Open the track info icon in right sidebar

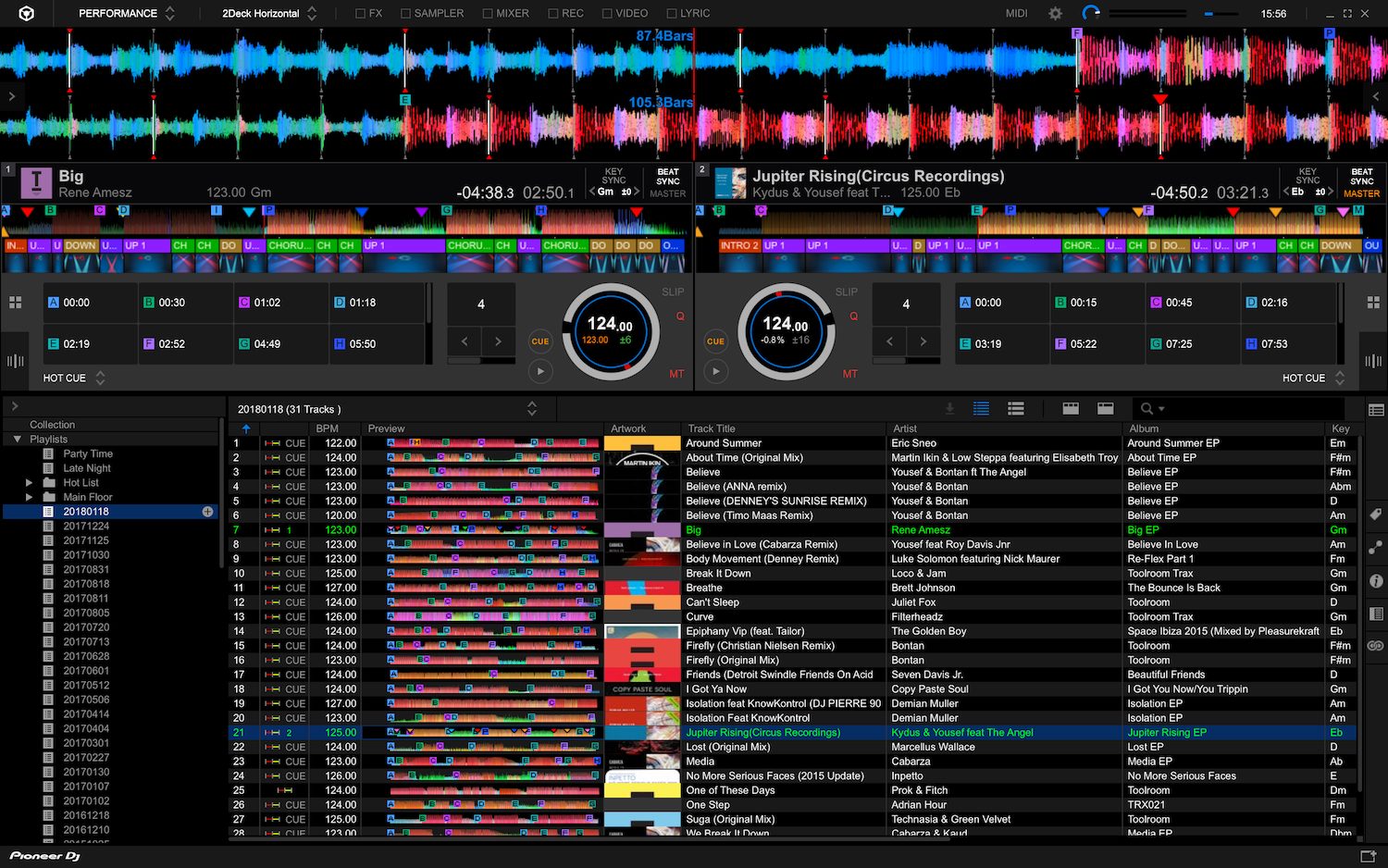[1376, 581]
